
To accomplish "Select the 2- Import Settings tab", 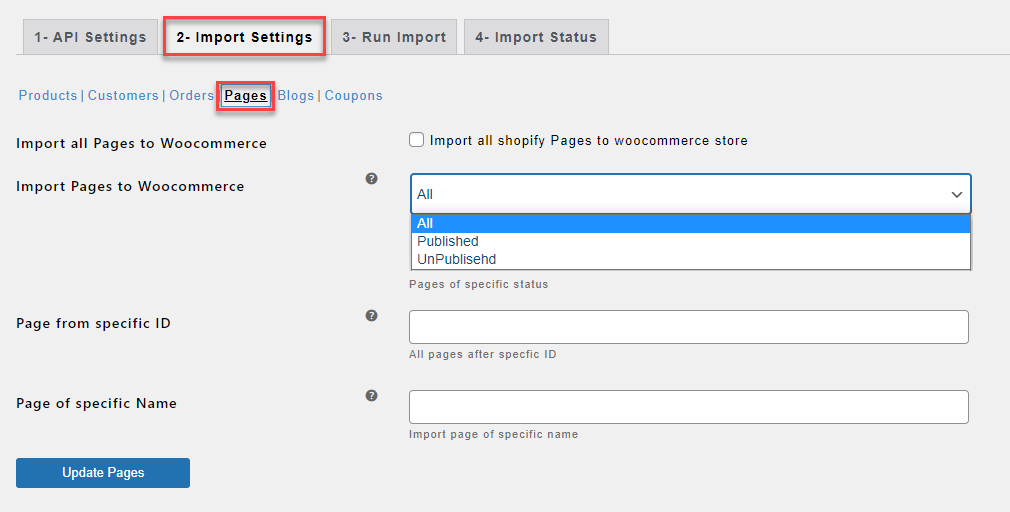I will tap(244, 37).
